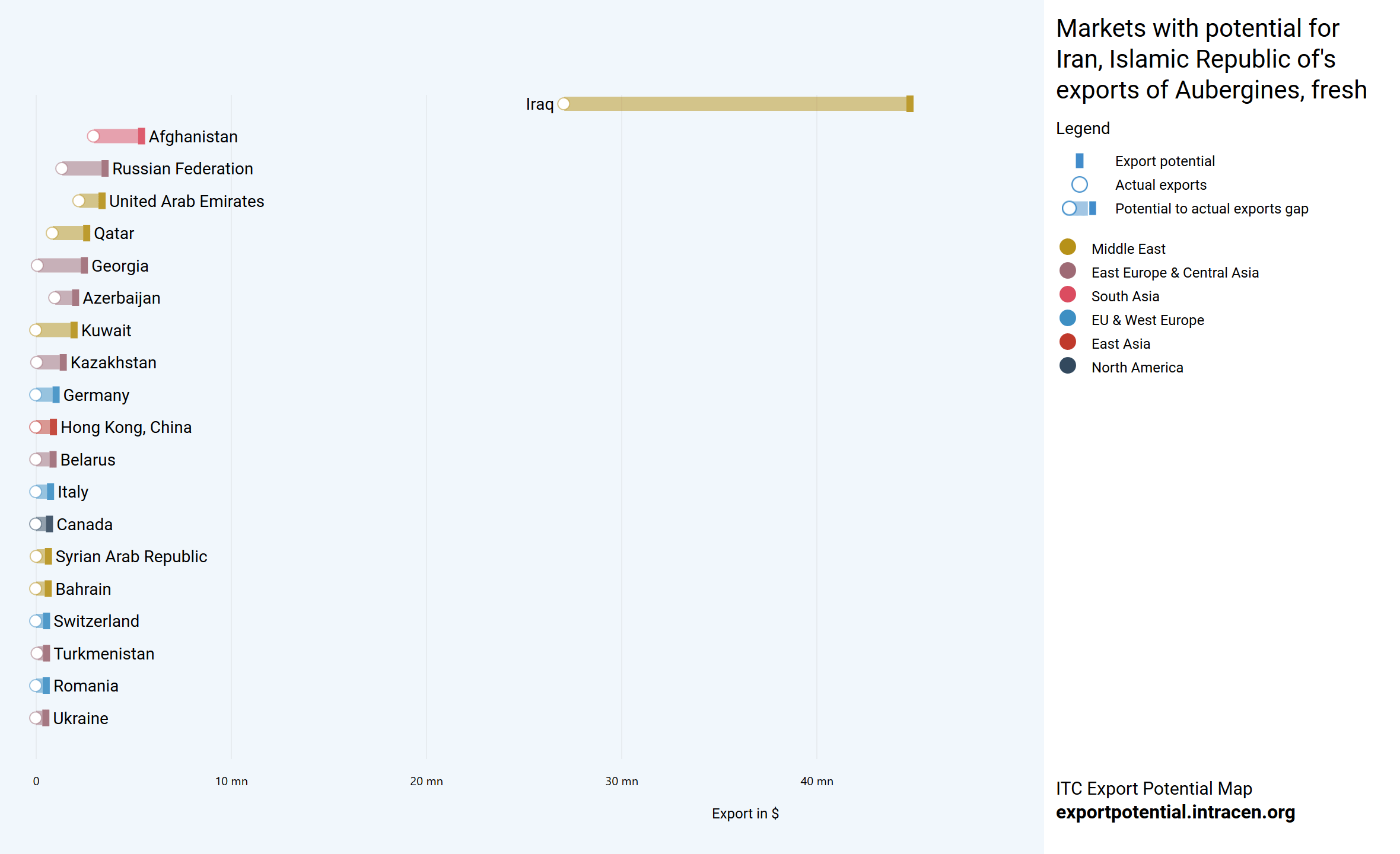Click Afghanistan's actual exports circle marker
1400x854 pixels.
click(x=93, y=136)
